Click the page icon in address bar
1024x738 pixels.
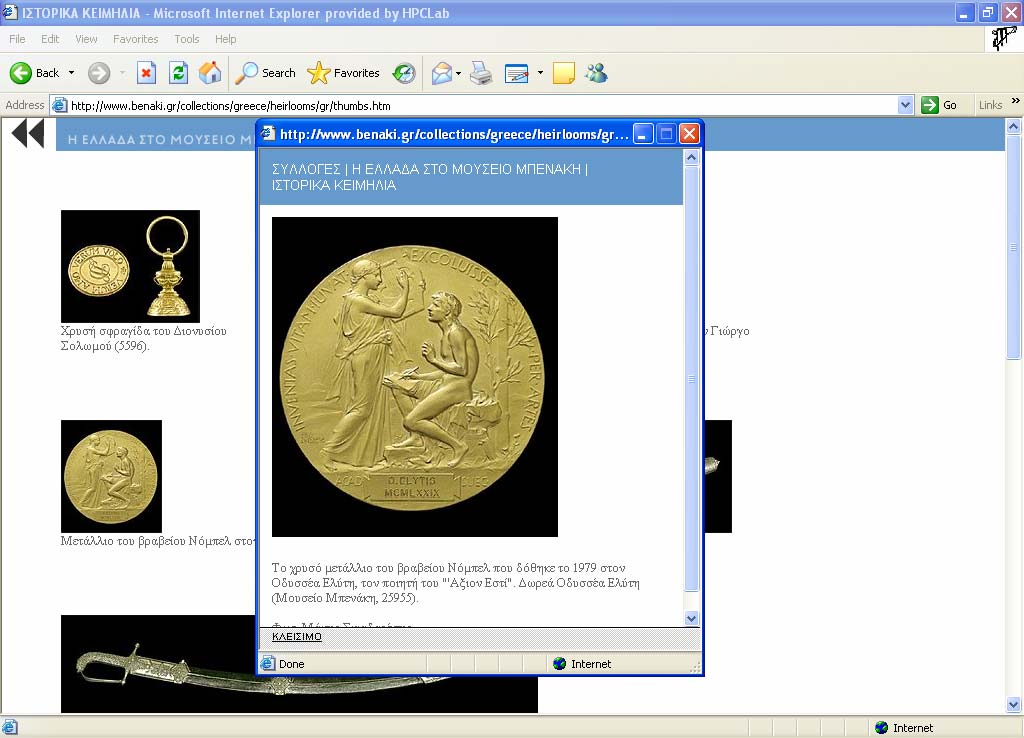point(59,105)
